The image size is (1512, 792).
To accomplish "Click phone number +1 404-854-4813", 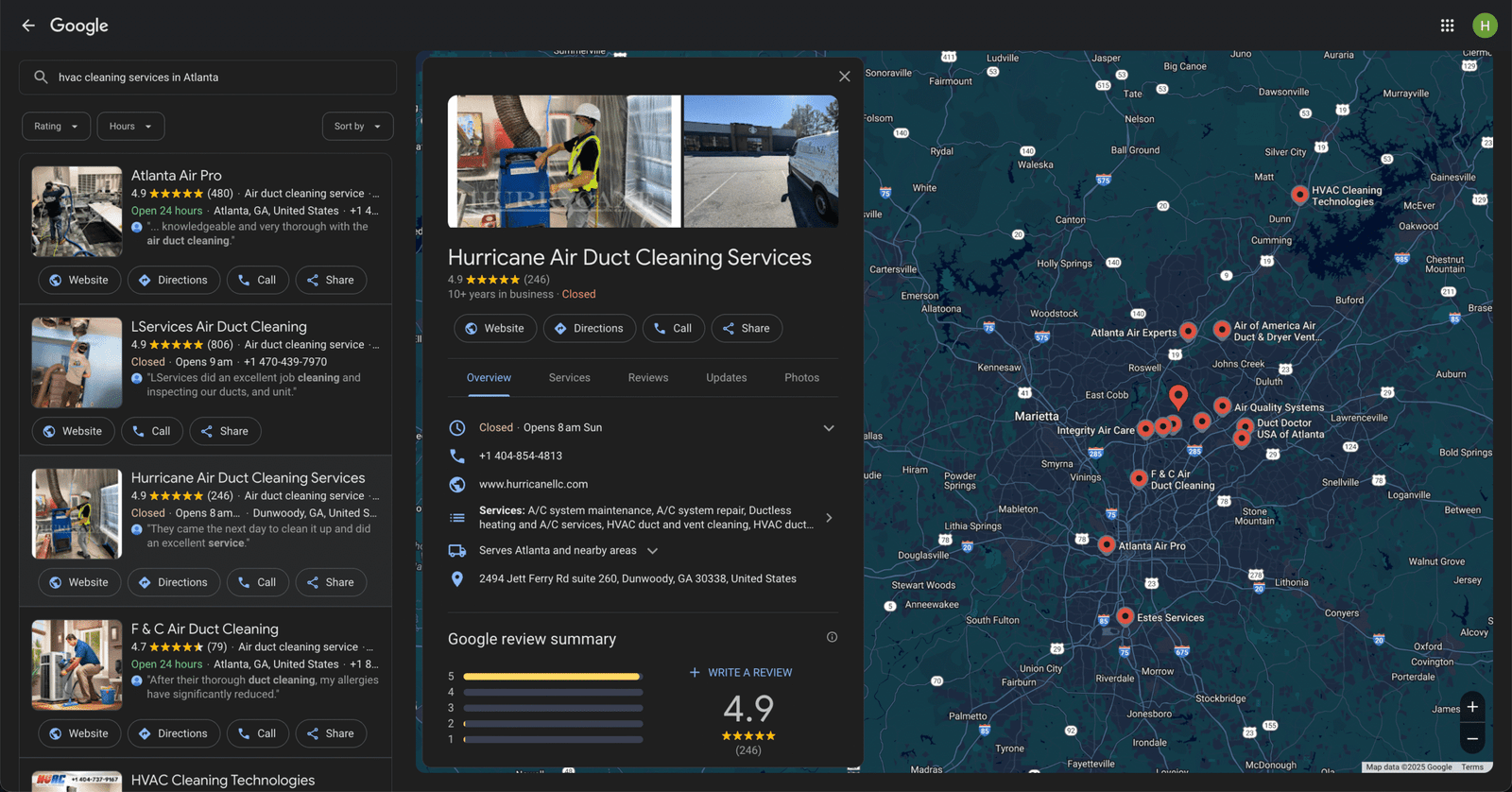I will (x=520, y=456).
